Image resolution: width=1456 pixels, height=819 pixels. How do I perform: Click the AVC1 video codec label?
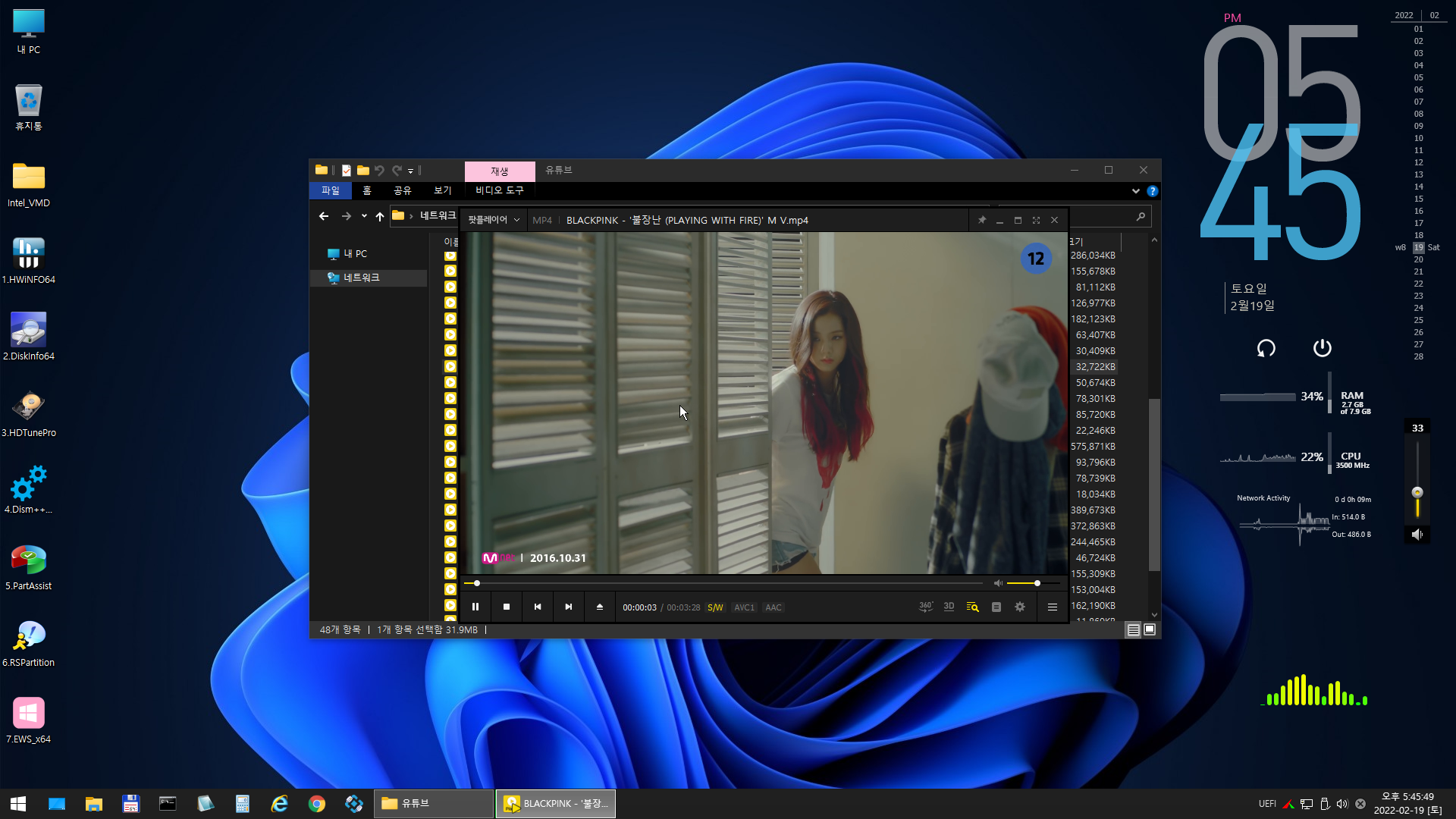[745, 607]
